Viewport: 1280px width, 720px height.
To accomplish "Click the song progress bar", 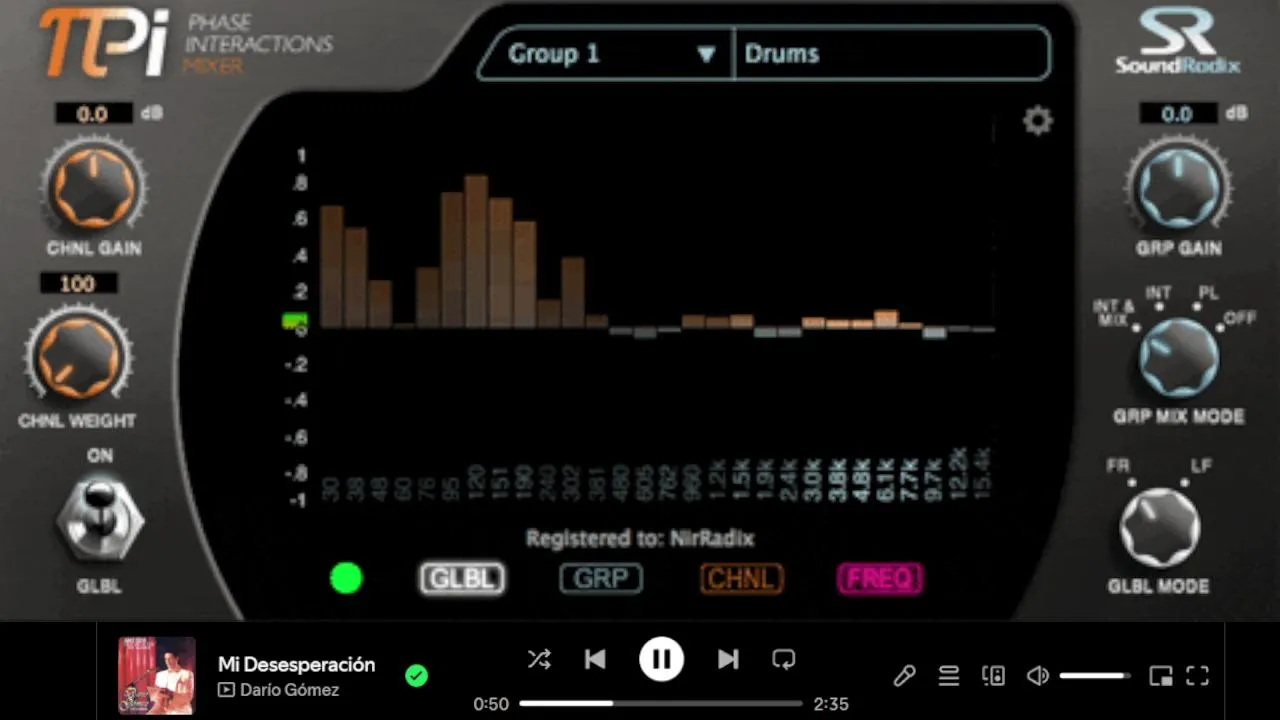I will [661, 703].
